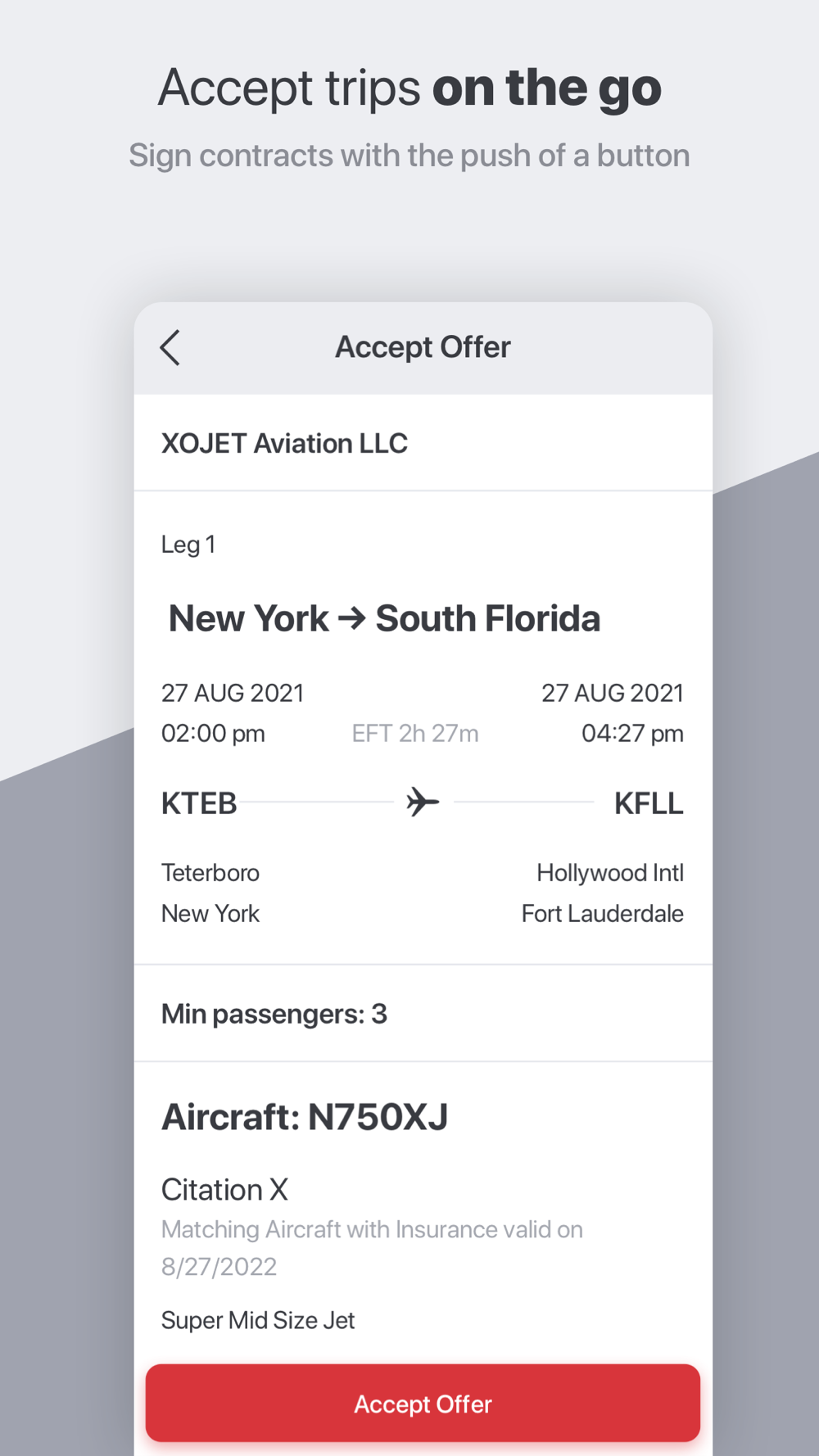The height and width of the screenshot is (1456, 819).
Task: Tap the Leg 1 label
Action: tap(188, 545)
